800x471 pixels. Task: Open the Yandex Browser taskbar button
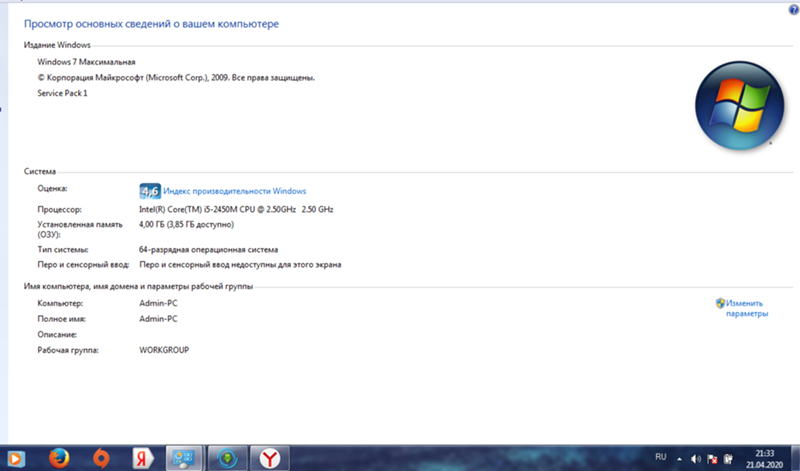[269, 458]
